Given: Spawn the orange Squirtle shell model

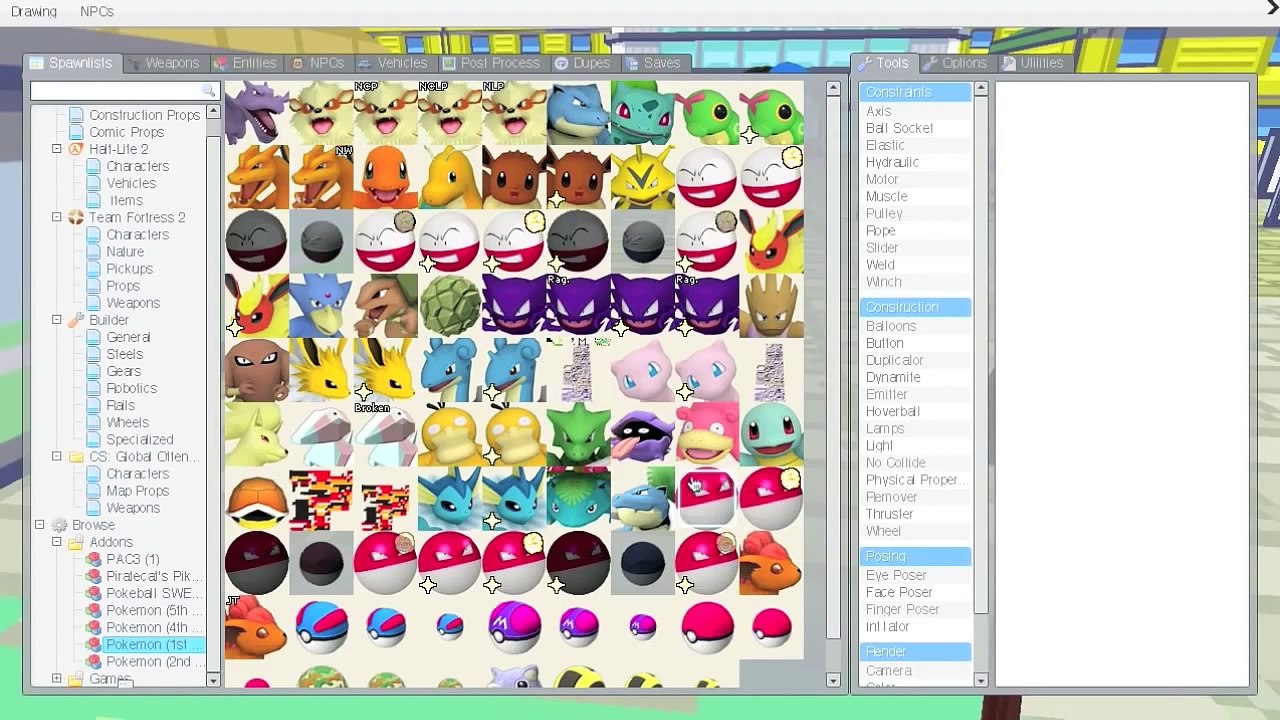Looking at the screenshot, I should coord(257,498).
